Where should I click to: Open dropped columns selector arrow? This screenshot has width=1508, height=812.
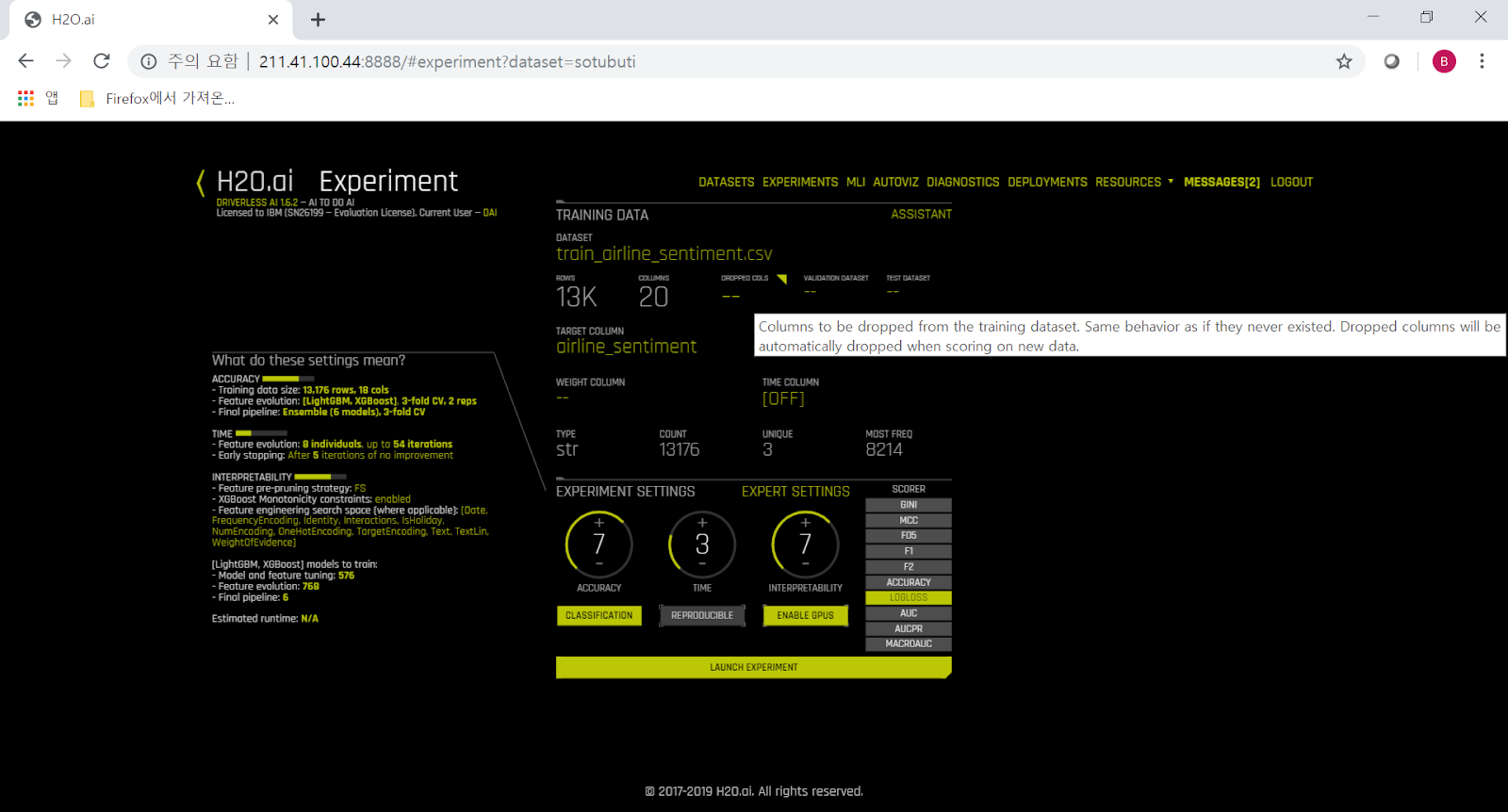pyautogui.click(x=781, y=279)
